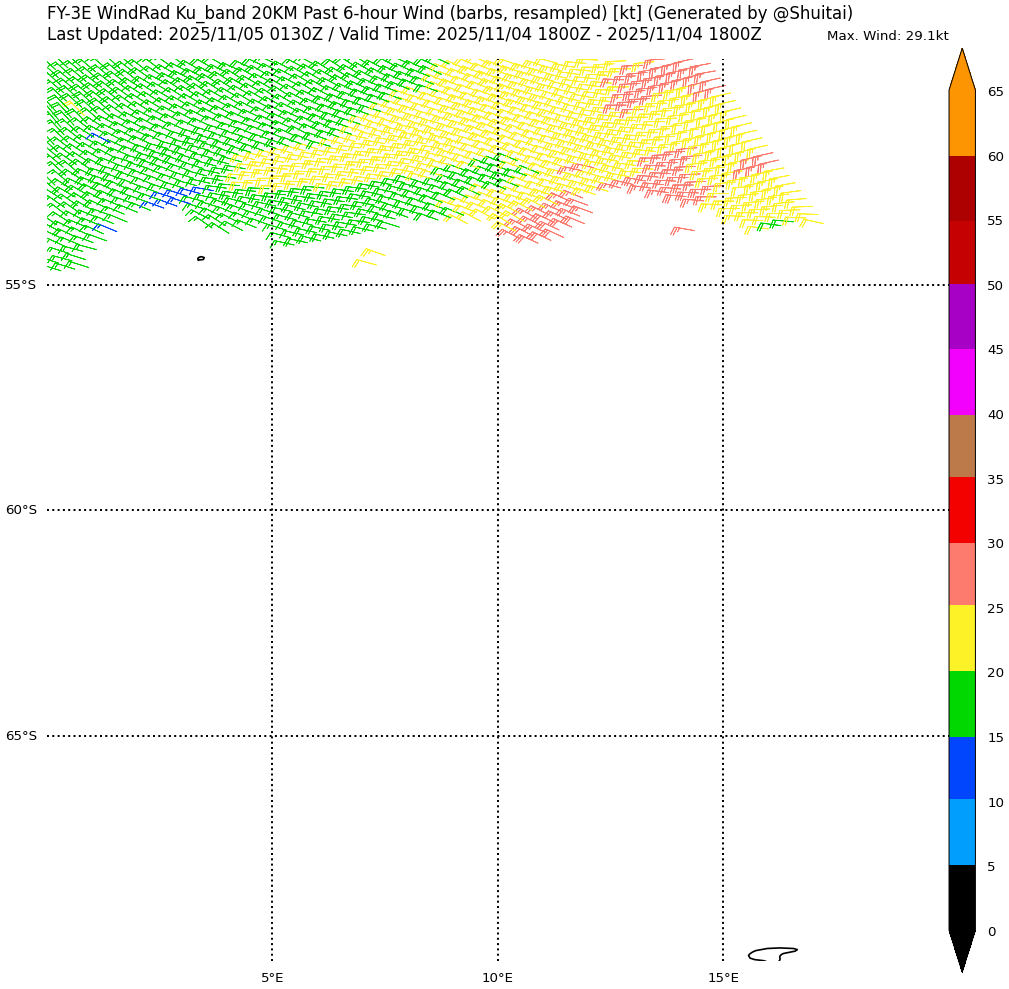This screenshot has height=989, width=1009.
Task: Click the purple 45–50 kt colorbar segment
Action: pyautogui.click(x=961, y=317)
